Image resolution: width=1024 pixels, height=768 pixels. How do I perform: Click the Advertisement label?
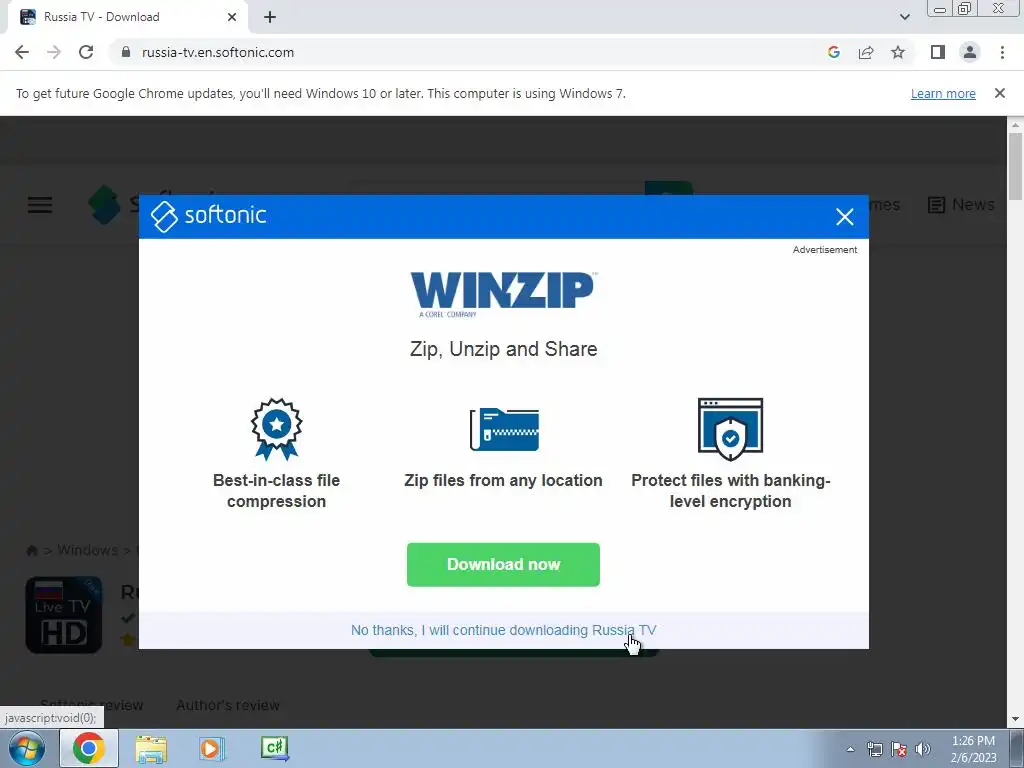click(825, 249)
